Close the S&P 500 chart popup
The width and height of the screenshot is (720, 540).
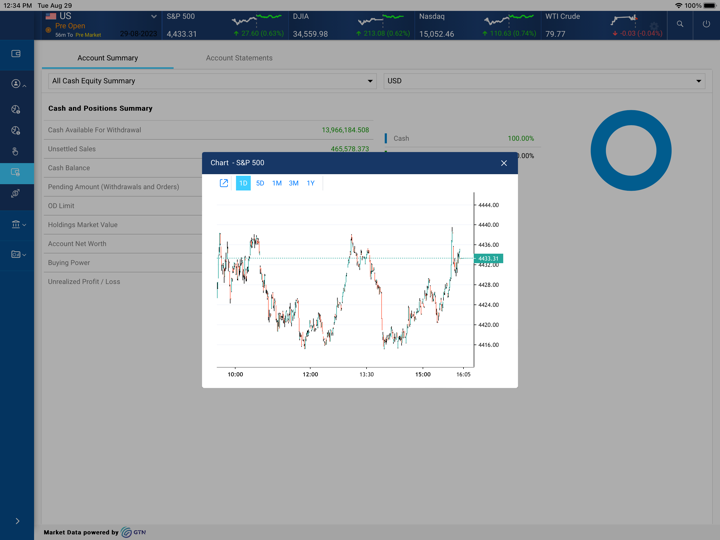[x=504, y=163]
